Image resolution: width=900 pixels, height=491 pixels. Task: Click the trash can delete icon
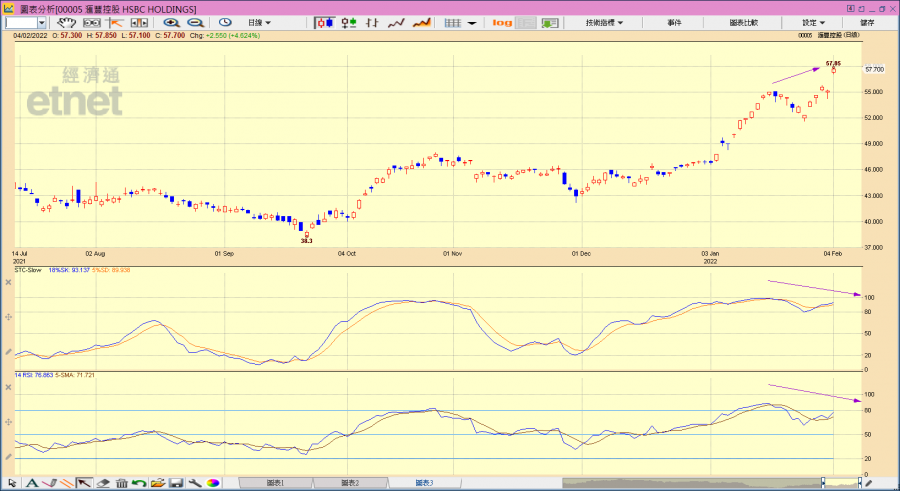(x=121, y=483)
